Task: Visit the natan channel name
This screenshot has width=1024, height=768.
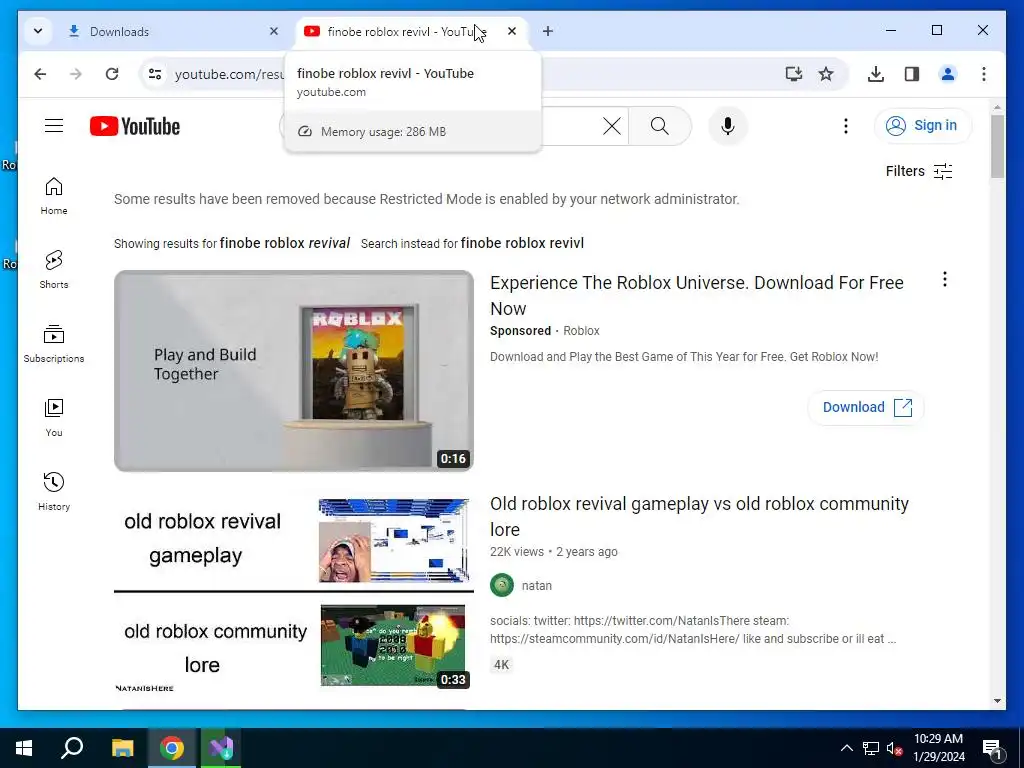Action: 536,586
